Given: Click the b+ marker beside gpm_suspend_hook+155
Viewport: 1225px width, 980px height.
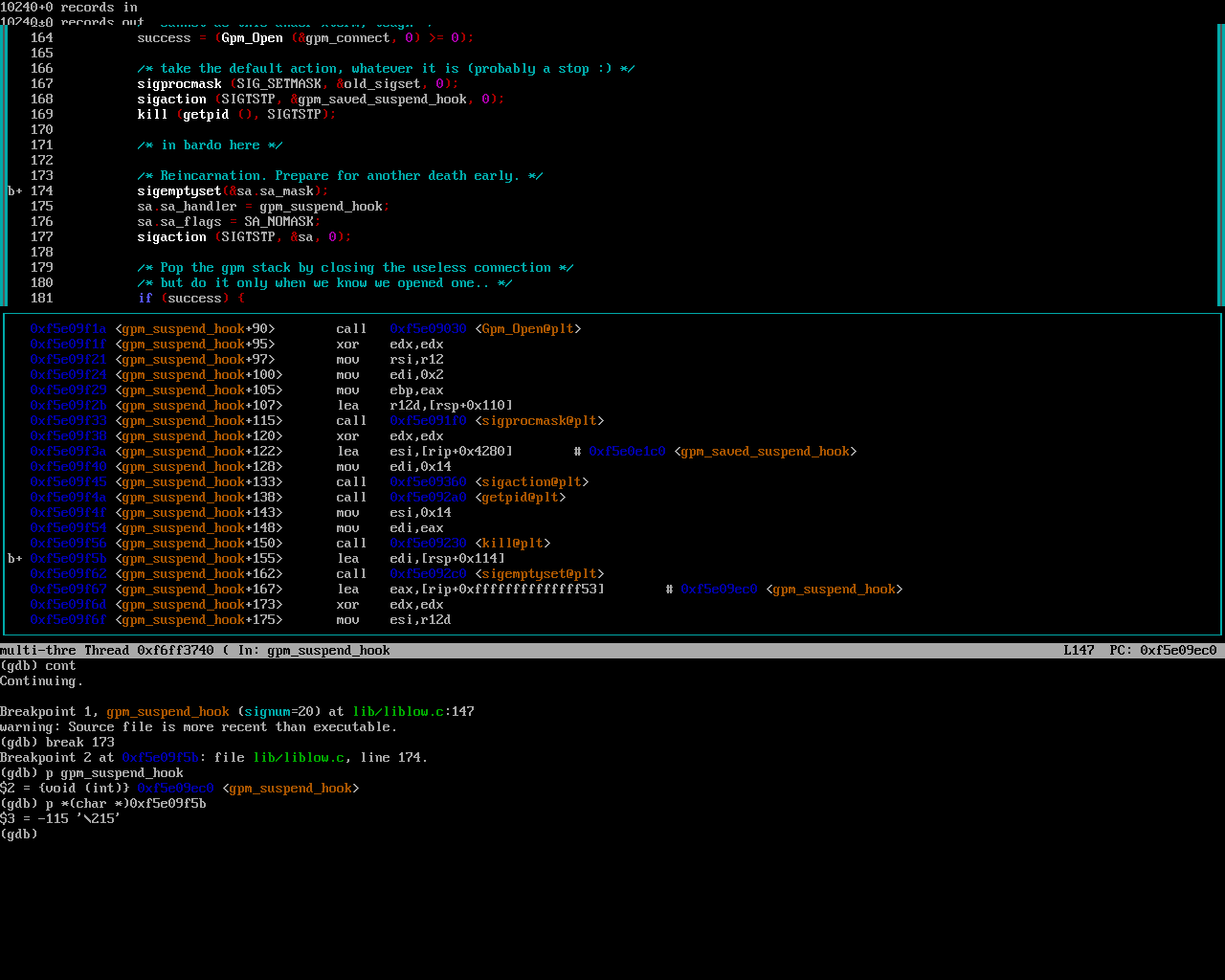Looking at the screenshot, I should tap(15, 559).
